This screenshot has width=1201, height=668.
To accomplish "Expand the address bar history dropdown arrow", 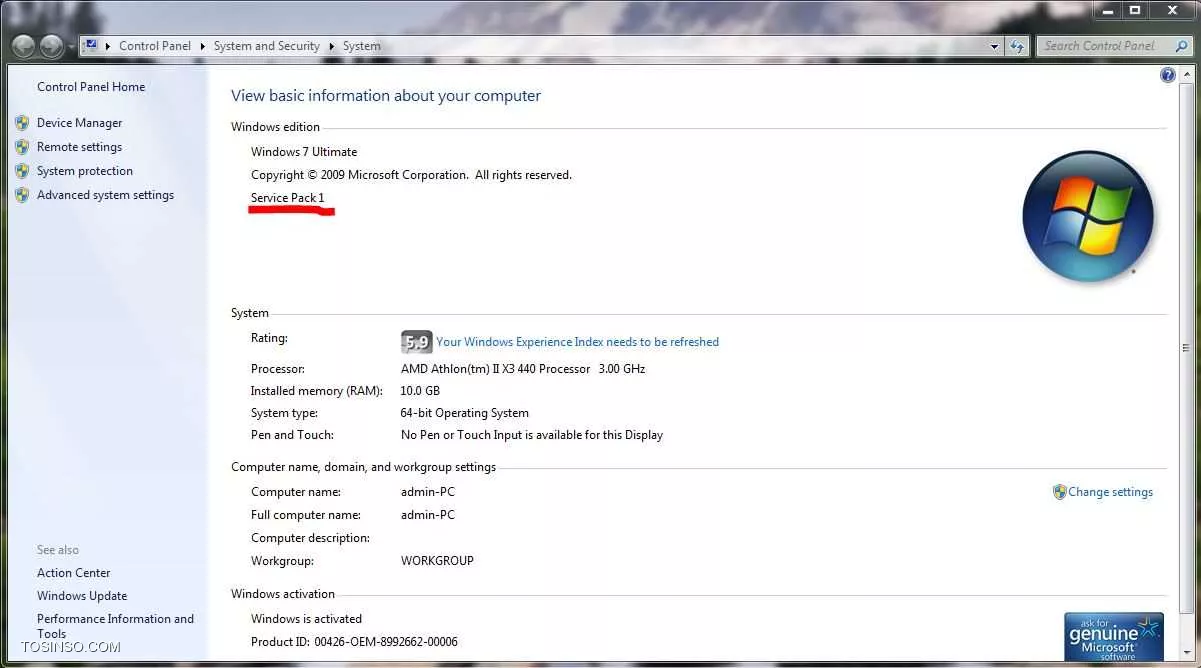I will tap(994, 46).
